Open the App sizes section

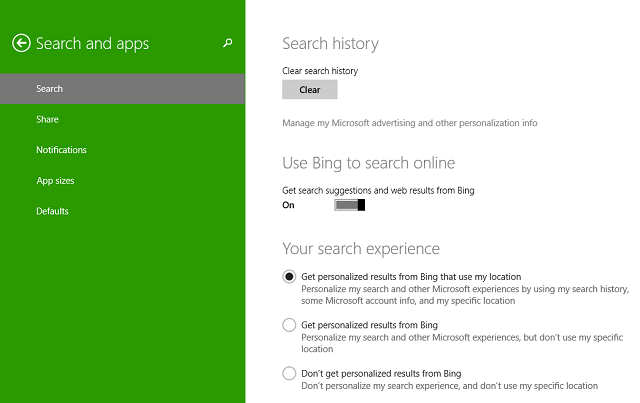[x=56, y=180]
